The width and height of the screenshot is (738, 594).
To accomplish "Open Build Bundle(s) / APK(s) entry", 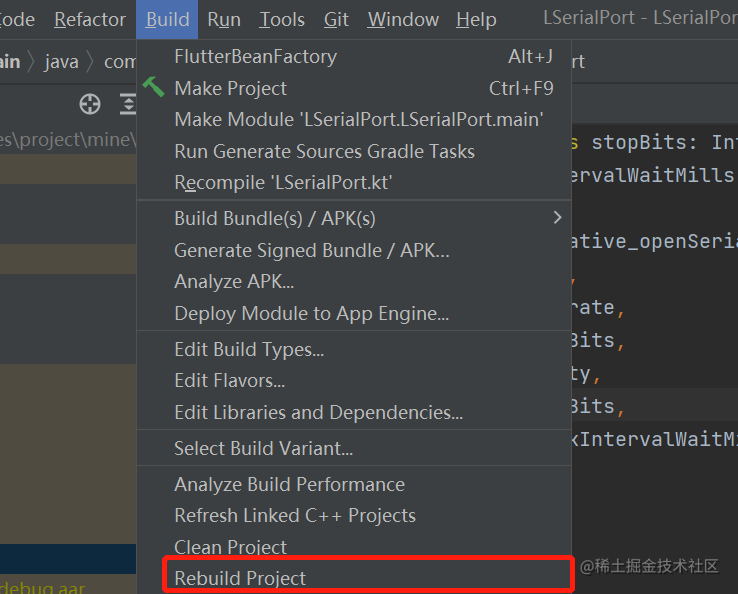I will (354, 218).
